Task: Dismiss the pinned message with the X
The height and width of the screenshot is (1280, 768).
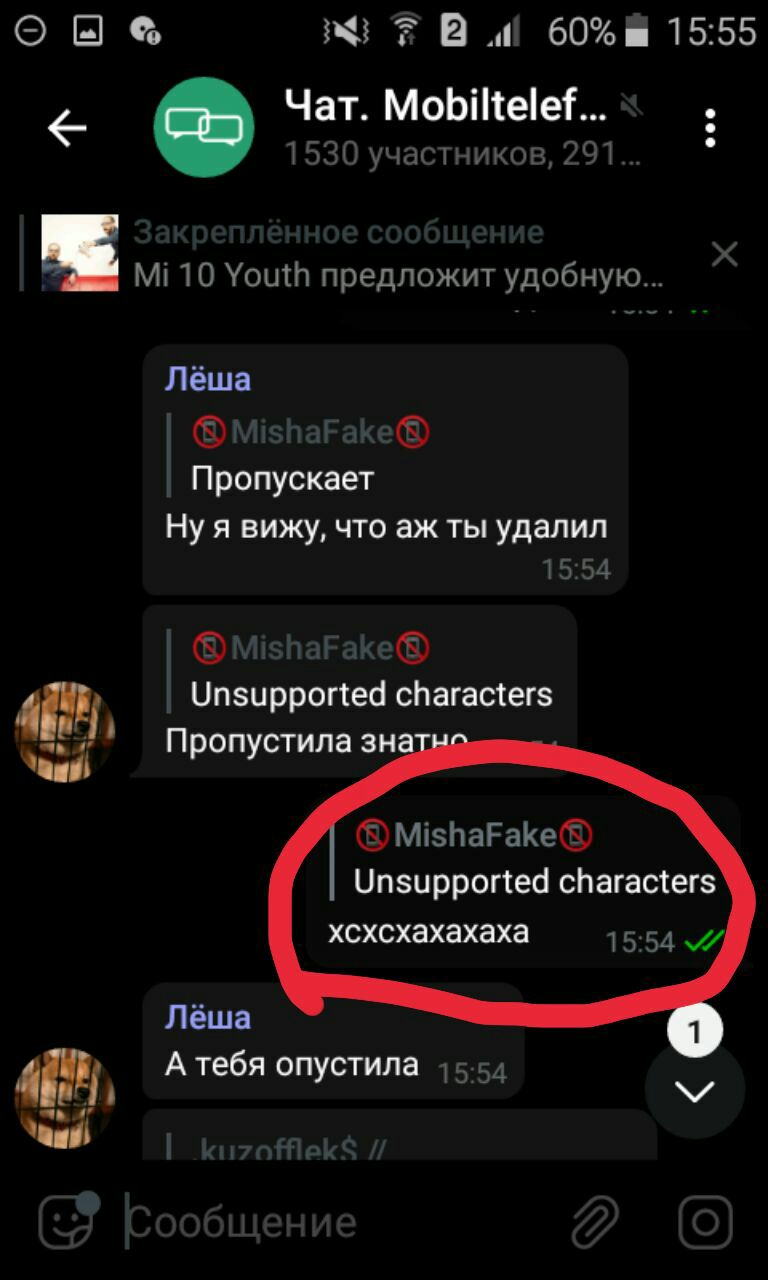Action: [724, 254]
